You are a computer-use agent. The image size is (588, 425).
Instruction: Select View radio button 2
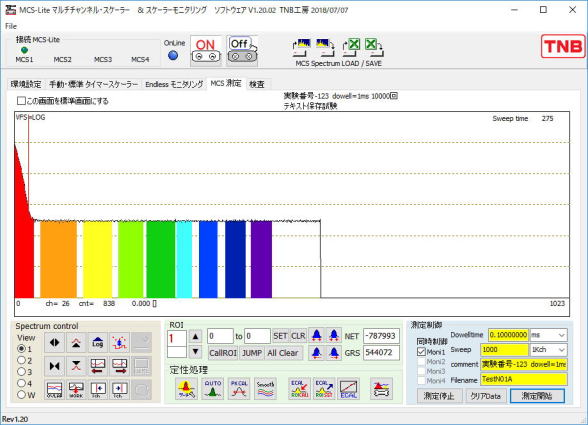click(x=21, y=360)
